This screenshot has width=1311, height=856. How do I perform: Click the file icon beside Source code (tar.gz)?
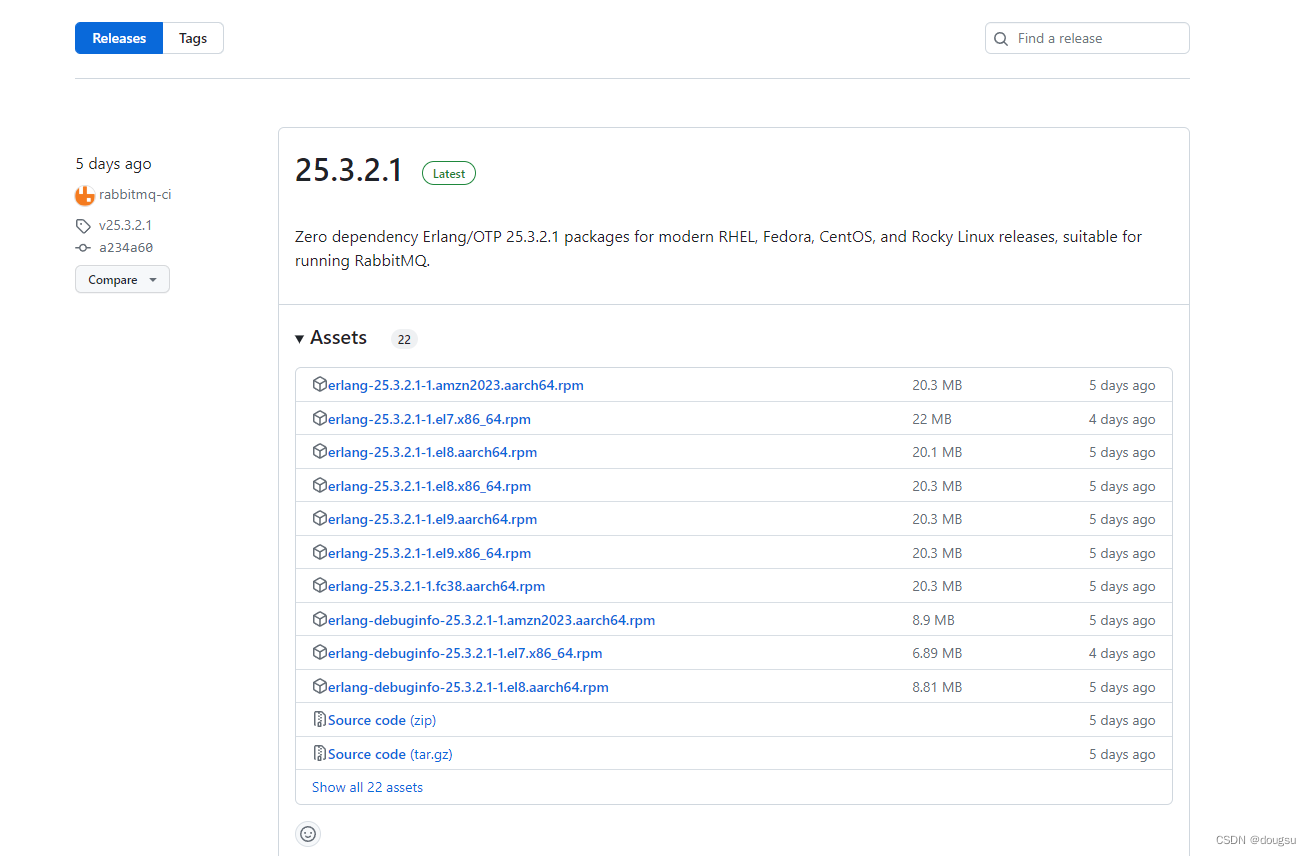point(320,753)
